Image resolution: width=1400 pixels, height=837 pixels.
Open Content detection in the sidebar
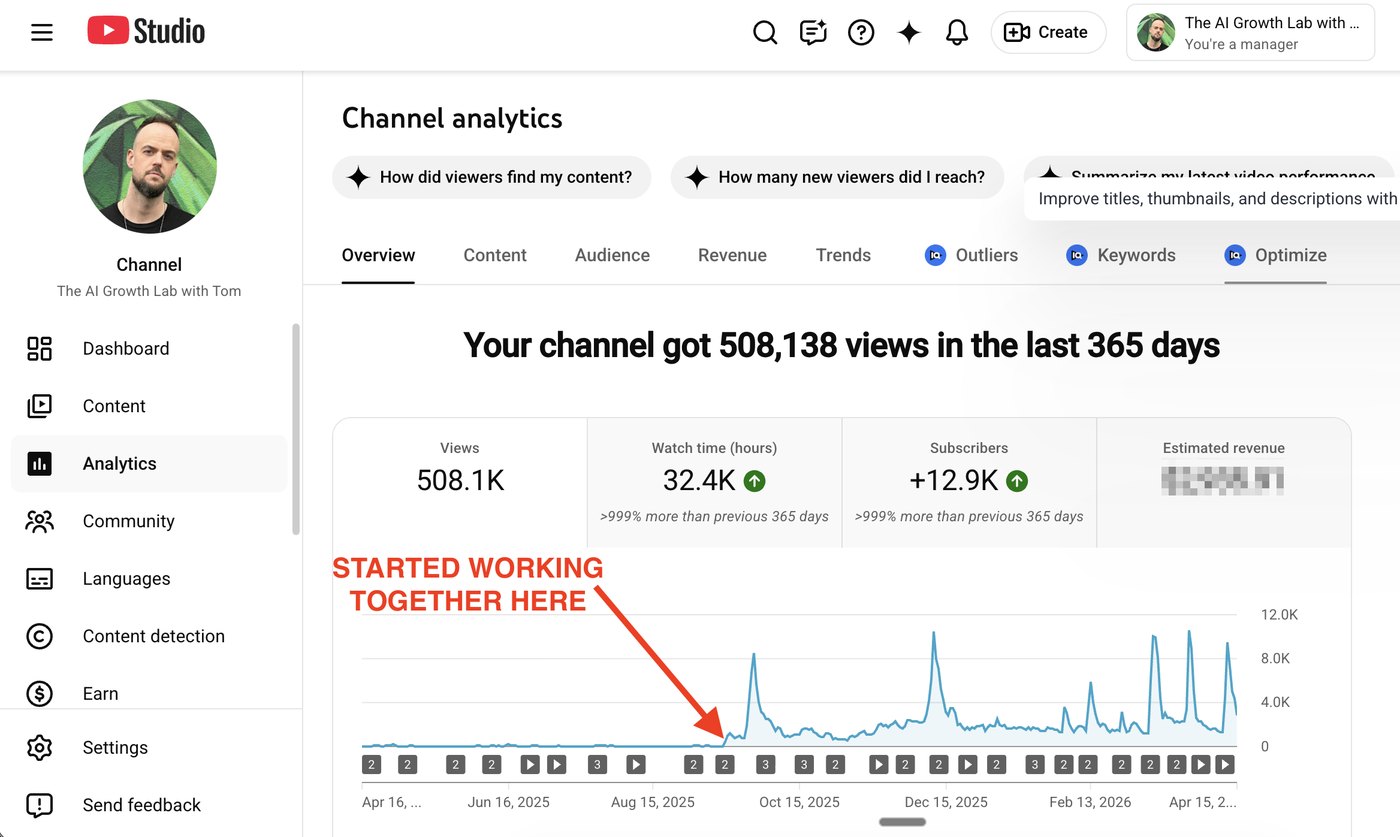[x=150, y=636]
